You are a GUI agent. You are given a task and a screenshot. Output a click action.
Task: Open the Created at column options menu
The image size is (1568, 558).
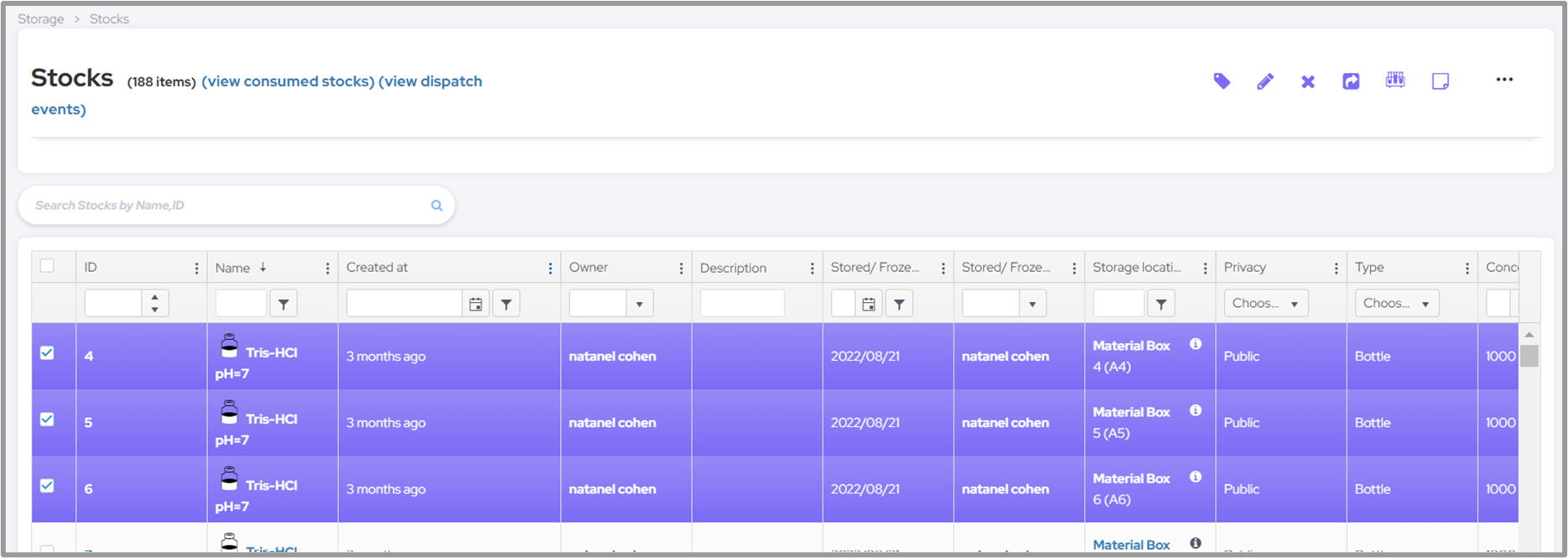550,269
